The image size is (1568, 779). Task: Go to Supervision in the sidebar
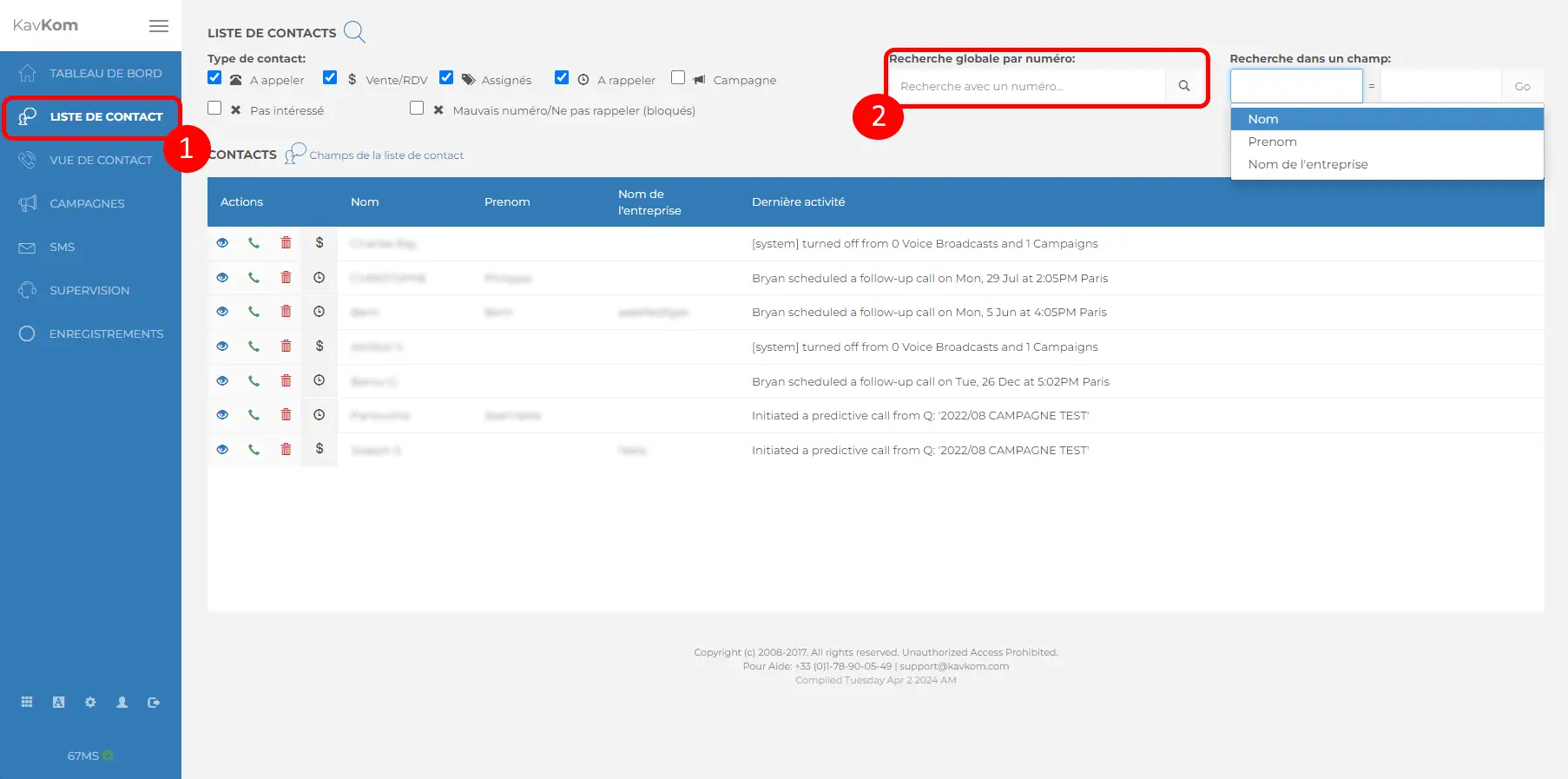(x=89, y=290)
